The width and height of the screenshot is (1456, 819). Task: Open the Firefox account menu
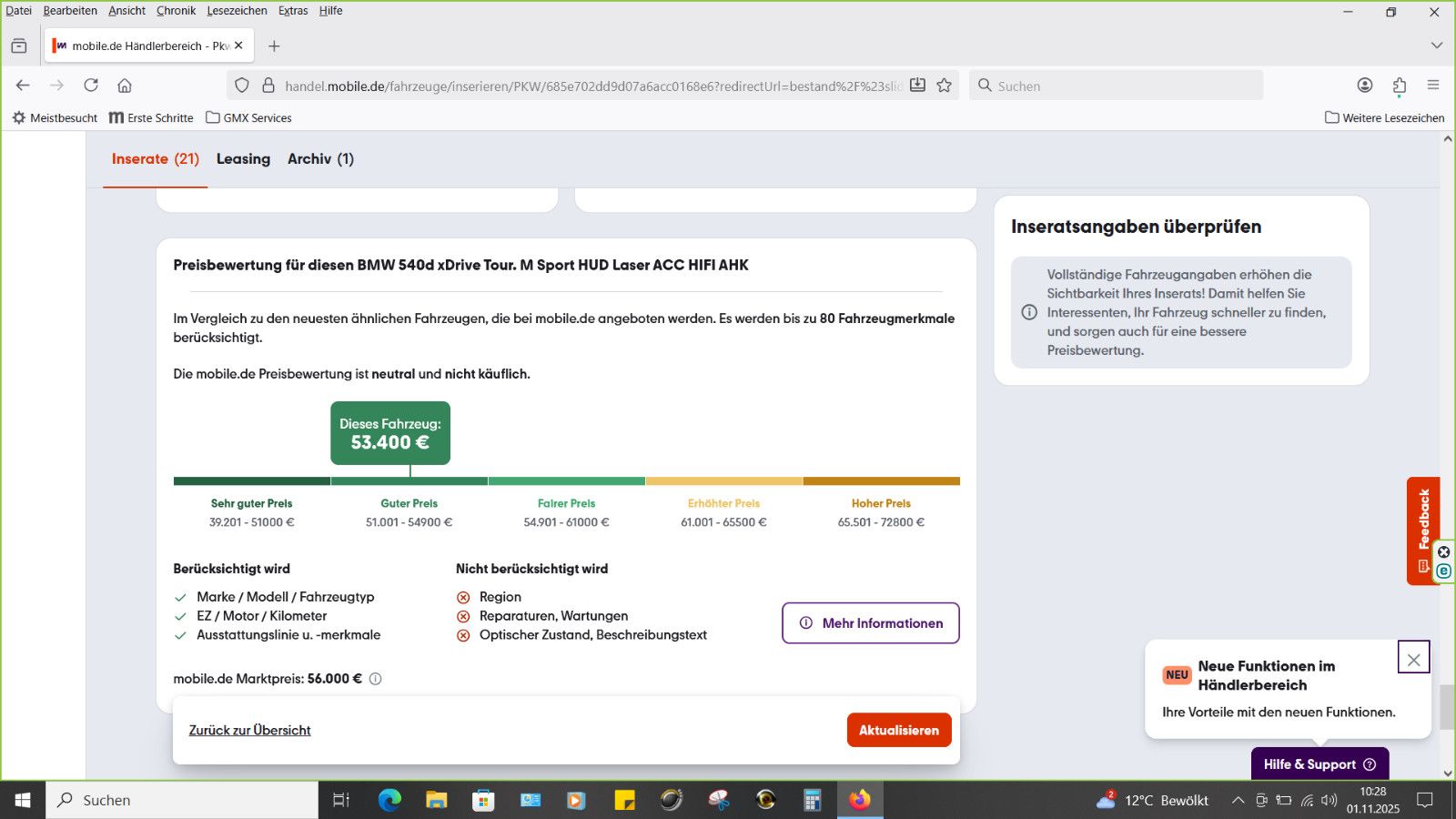pyautogui.click(x=1365, y=86)
